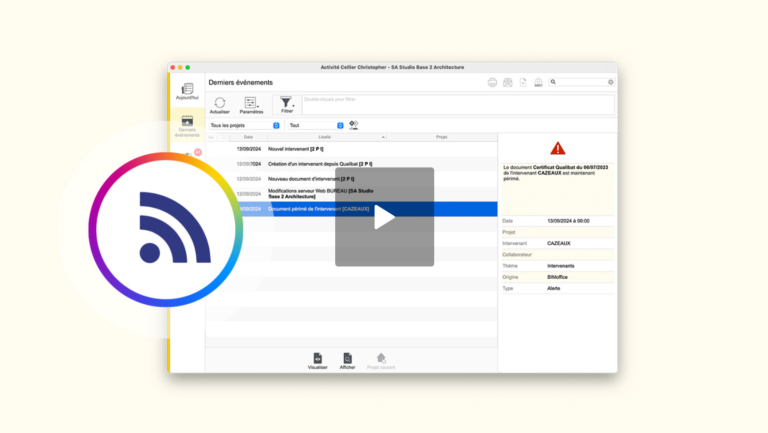Click the 'Certificat Qualibat' alert message text
Image resolution: width=768 pixels, height=433 pixels.
tap(556, 173)
